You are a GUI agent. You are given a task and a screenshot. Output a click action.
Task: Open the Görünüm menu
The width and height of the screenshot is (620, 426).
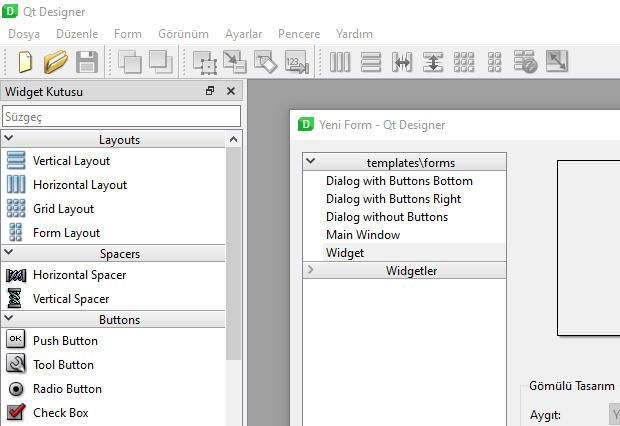pos(183,34)
